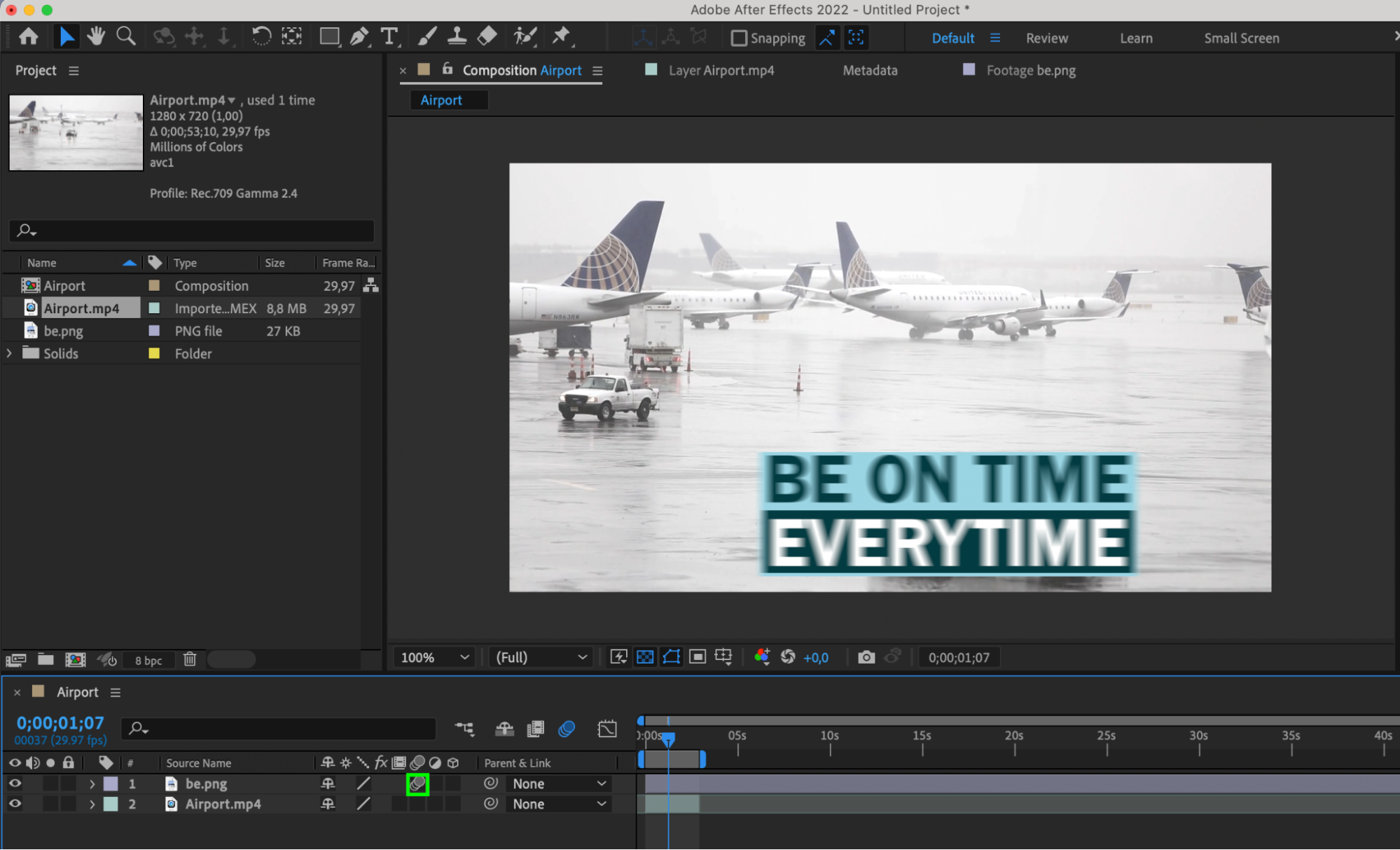This screenshot has width=1400, height=850.
Task: Expand the Solids folder
Action: tap(9, 353)
